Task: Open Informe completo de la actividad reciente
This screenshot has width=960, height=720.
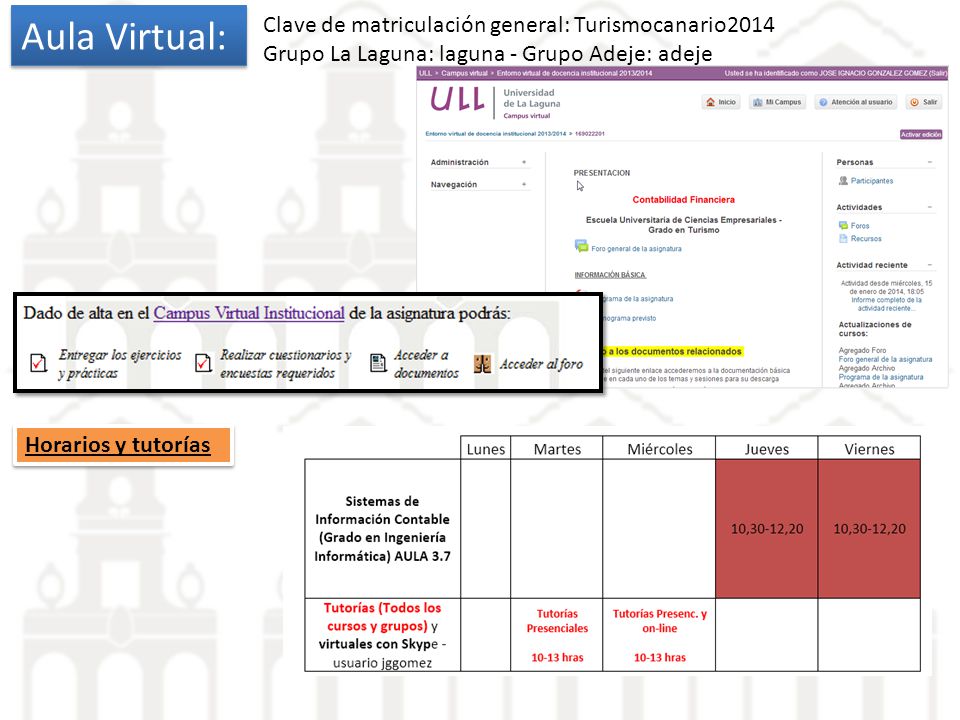Action: (886, 304)
